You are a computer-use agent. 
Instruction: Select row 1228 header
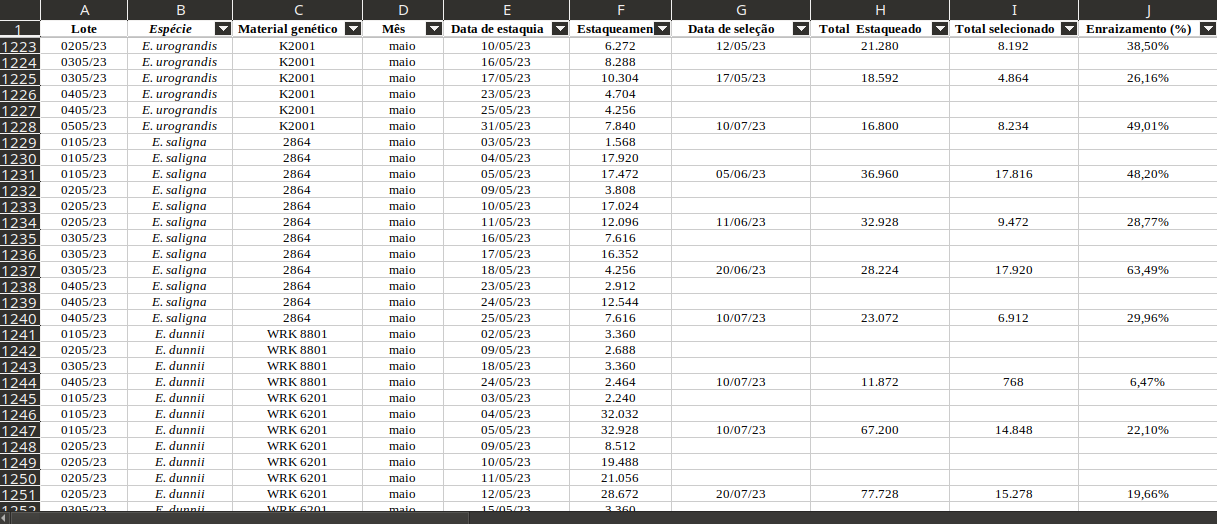[x=20, y=126]
